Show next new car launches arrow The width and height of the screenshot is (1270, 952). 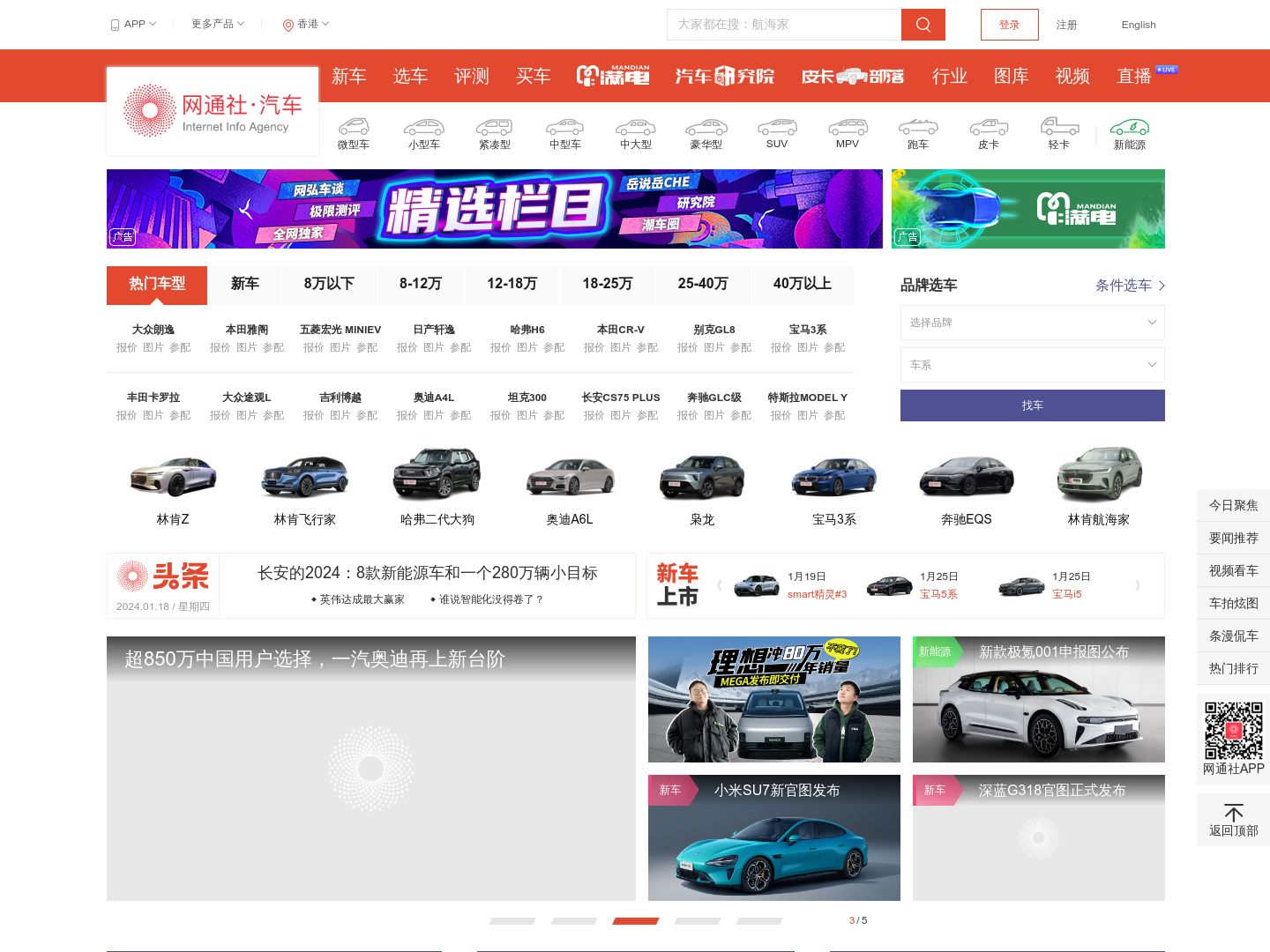pos(1138,585)
